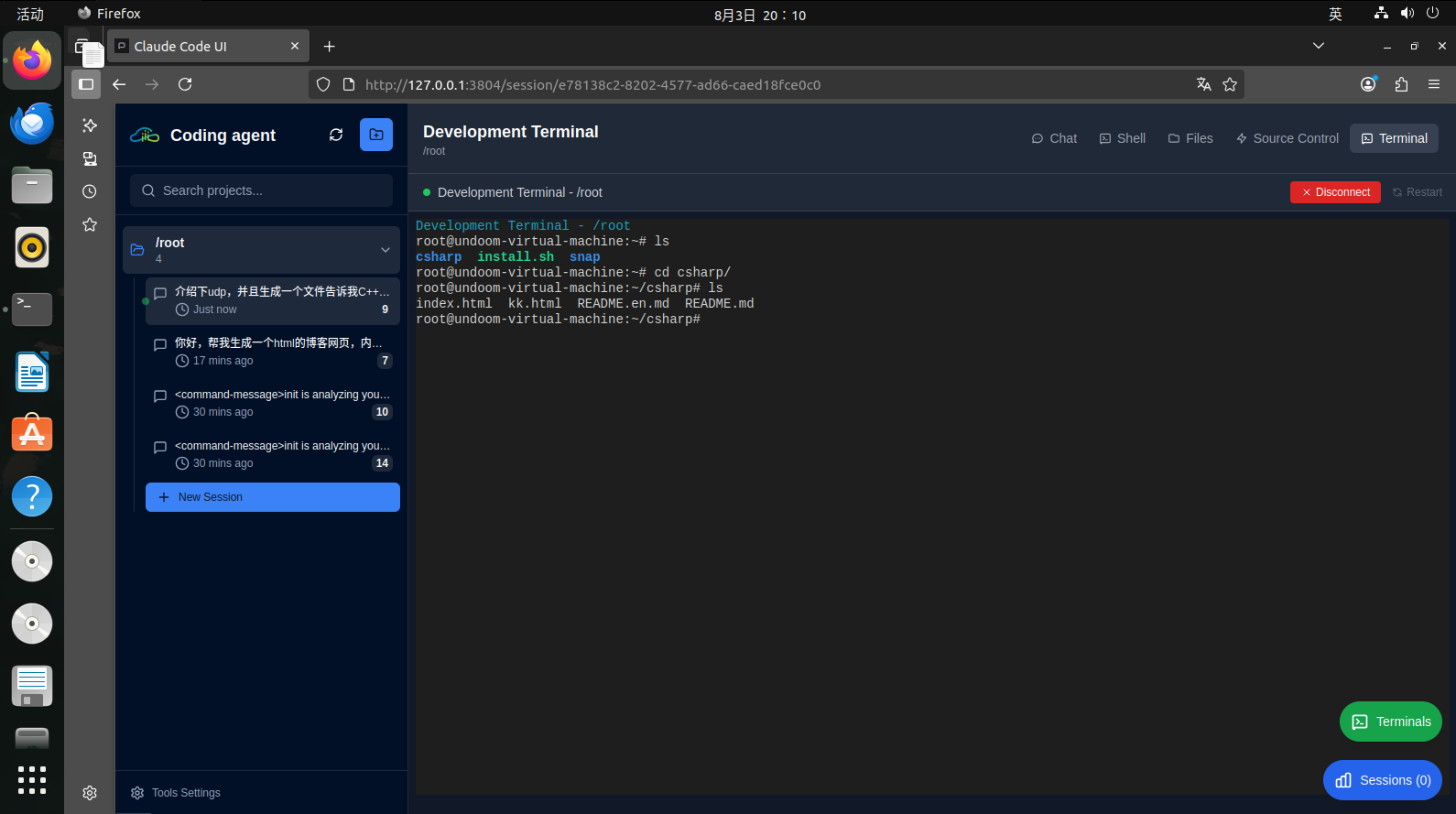
Task: Open the session about udp from just now
Action: 273,300
